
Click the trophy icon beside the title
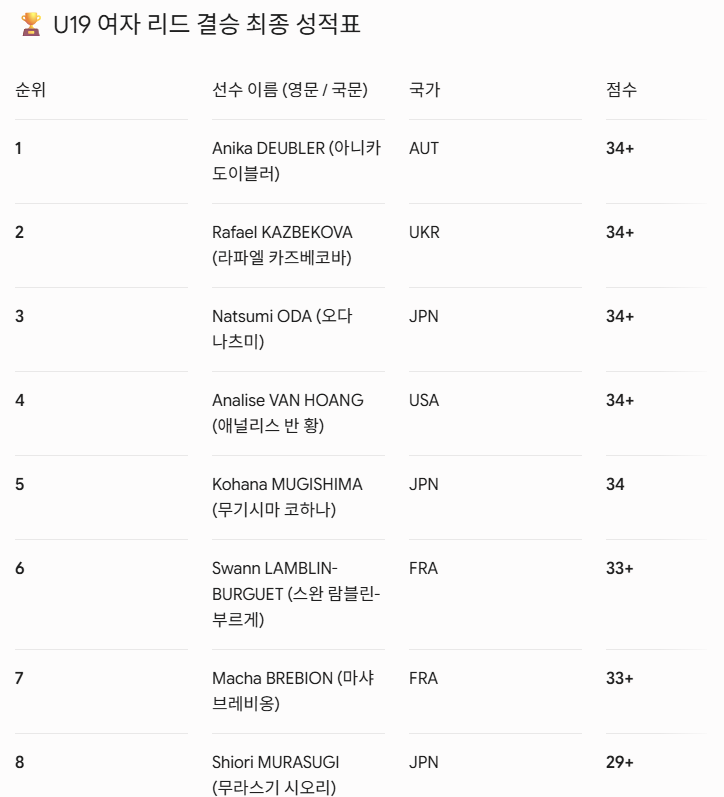tap(31, 24)
